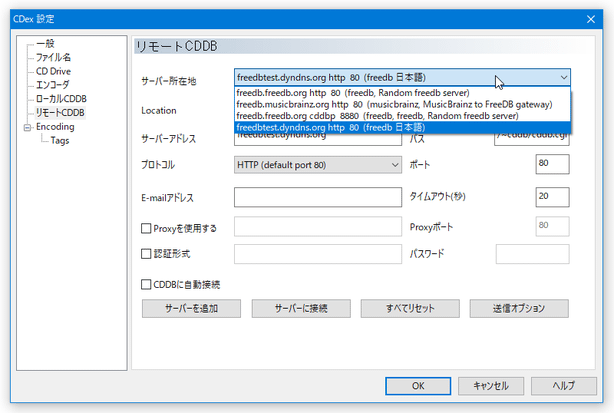
Task: Click the キャンセル button
Action: coord(491,386)
